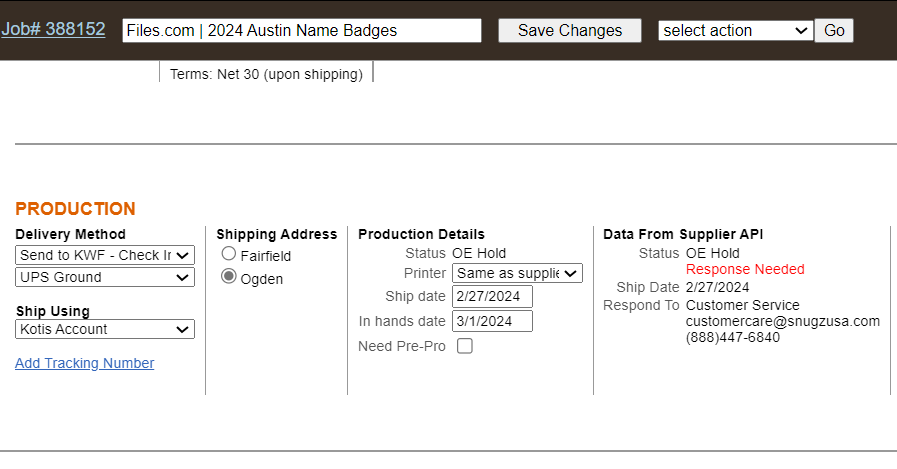Image resolution: width=897 pixels, height=469 pixels.
Task: Expand the Send to KWF delivery dropdown
Action: [x=105, y=255]
